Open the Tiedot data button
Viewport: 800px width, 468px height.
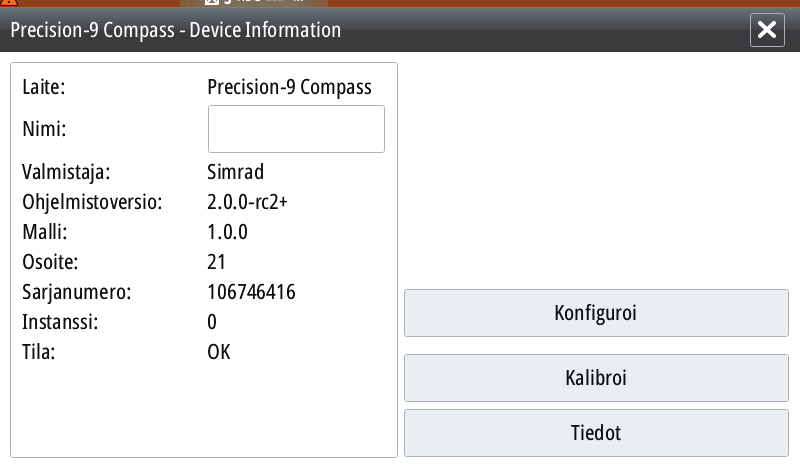tap(596, 433)
